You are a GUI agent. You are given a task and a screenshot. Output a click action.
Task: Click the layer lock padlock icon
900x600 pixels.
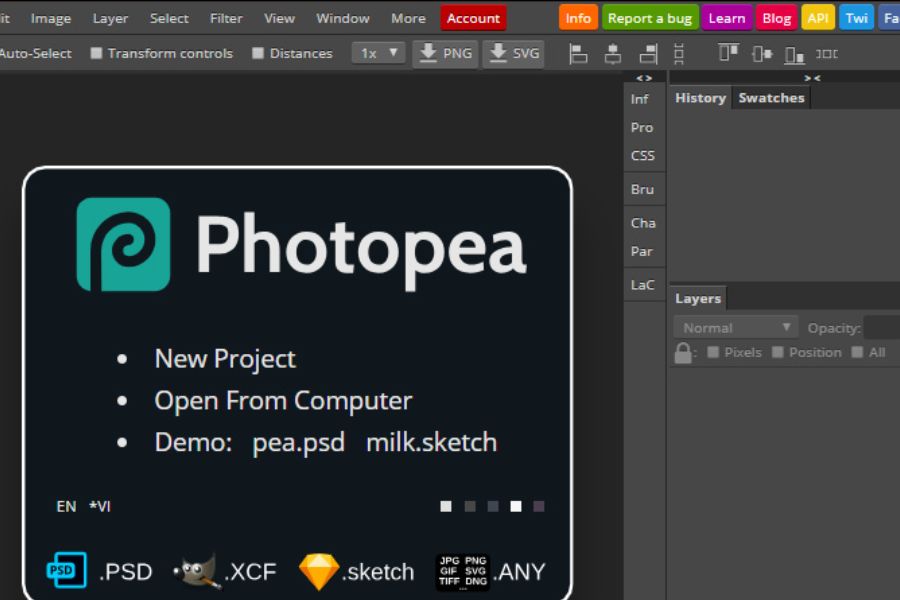point(683,353)
